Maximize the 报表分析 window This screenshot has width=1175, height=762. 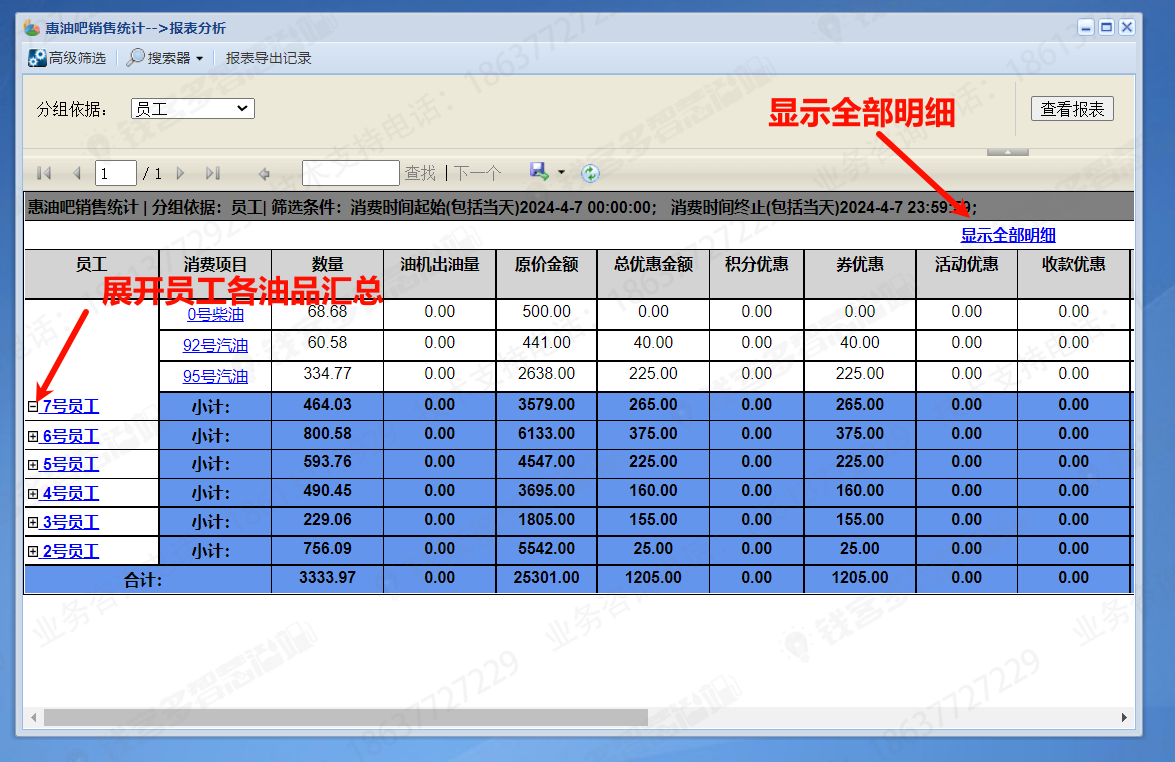(1106, 28)
